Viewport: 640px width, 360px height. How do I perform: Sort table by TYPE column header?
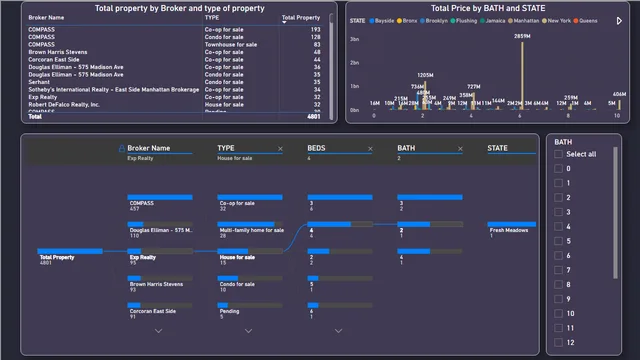click(212, 18)
